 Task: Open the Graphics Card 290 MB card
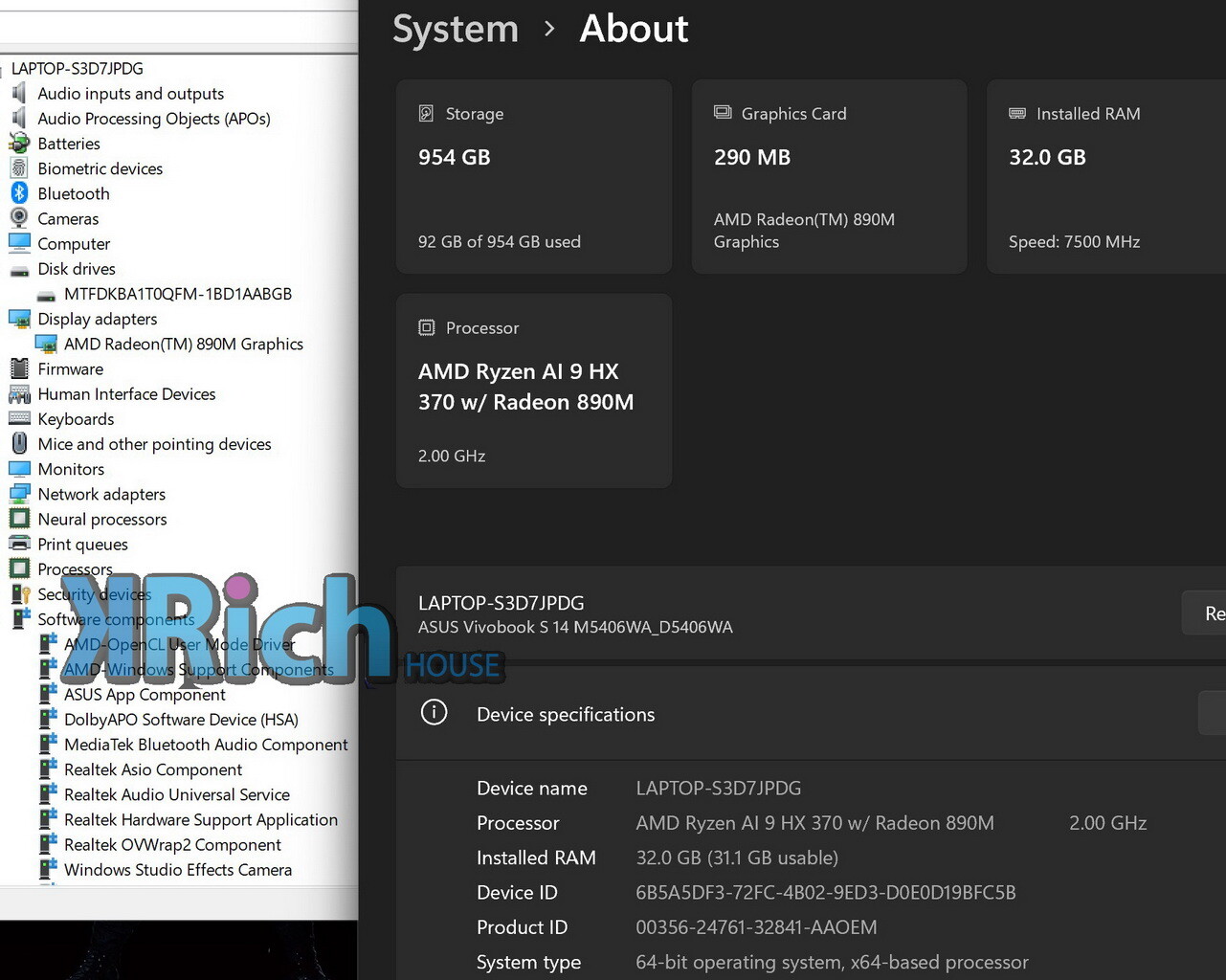(x=829, y=176)
